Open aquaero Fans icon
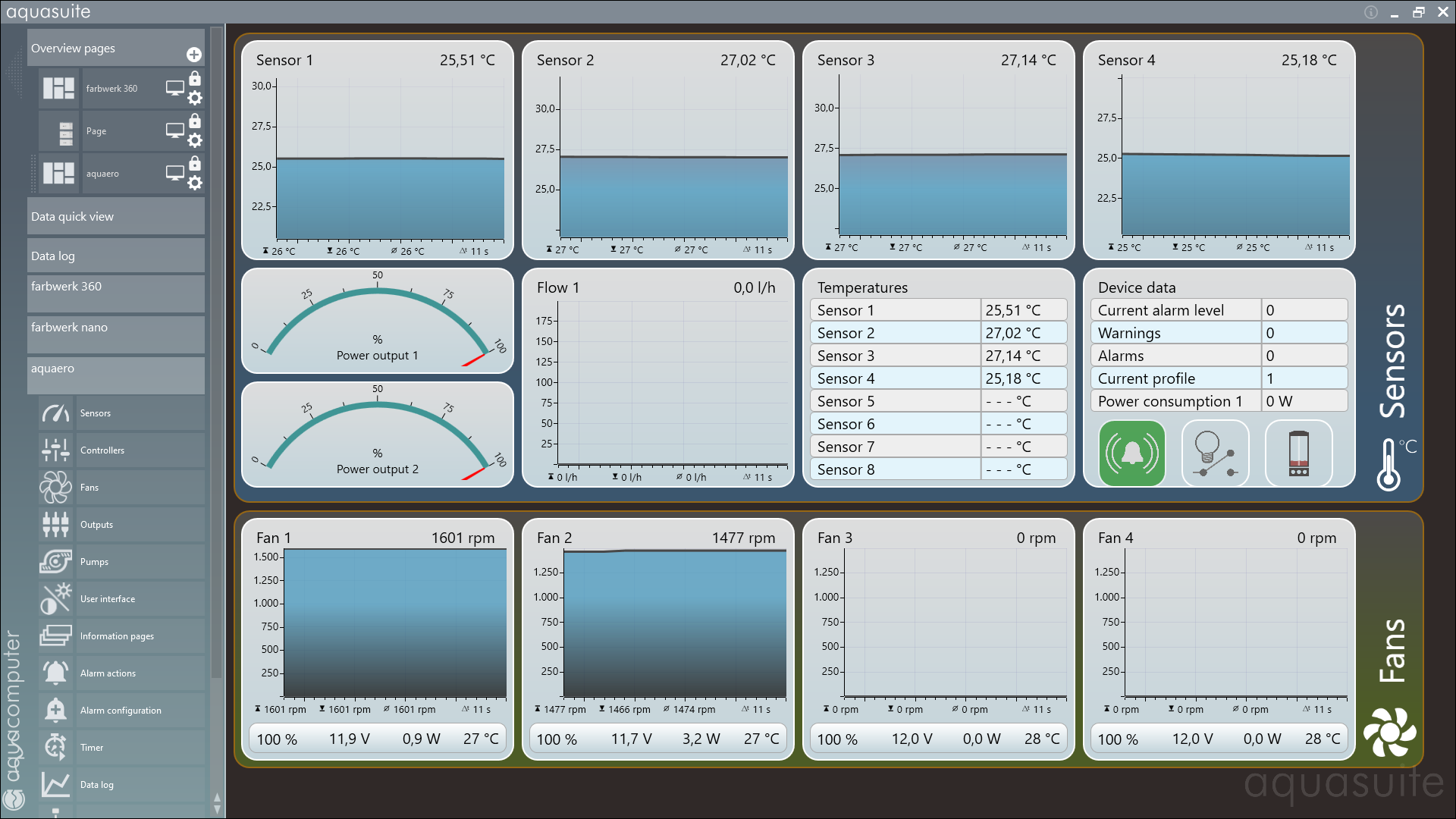Screen dimensions: 1456x819 point(56,488)
